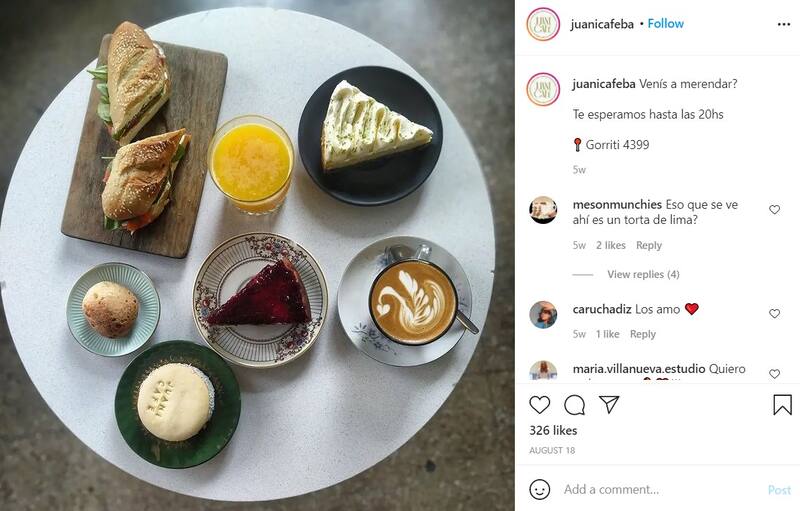The width and height of the screenshot is (800, 511).
Task: Follow the juanicafeba account
Action: click(x=665, y=23)
